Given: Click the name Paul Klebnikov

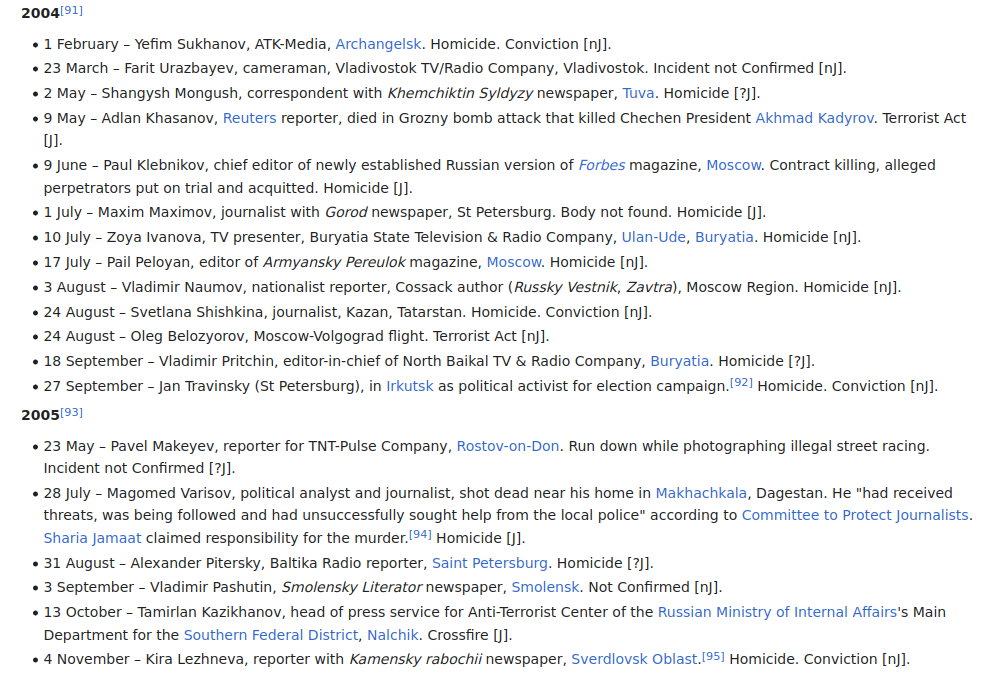Looking at the screenshot, I should coord(154,165).
